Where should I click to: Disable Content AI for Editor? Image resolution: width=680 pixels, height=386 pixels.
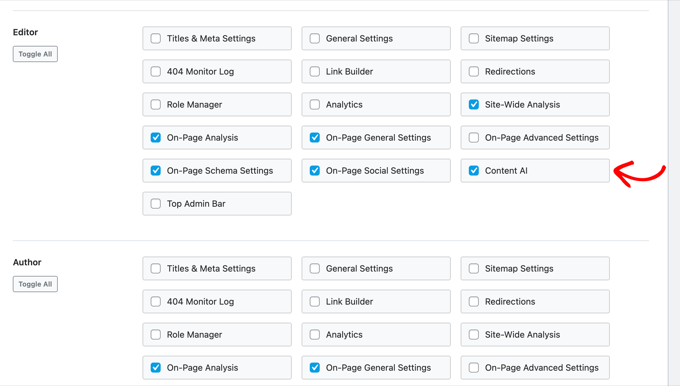474,170
